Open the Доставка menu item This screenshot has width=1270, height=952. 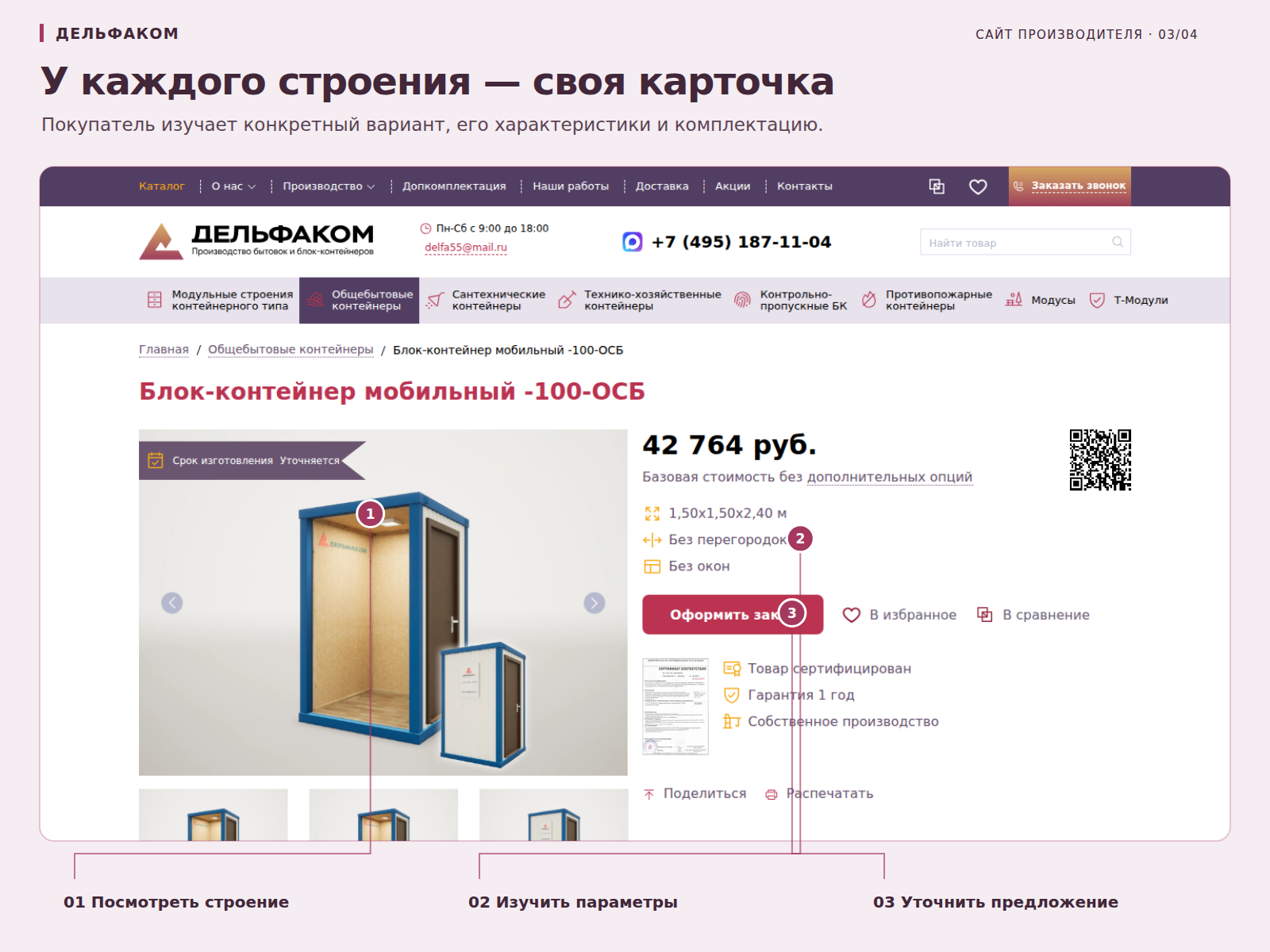point(662,186)
